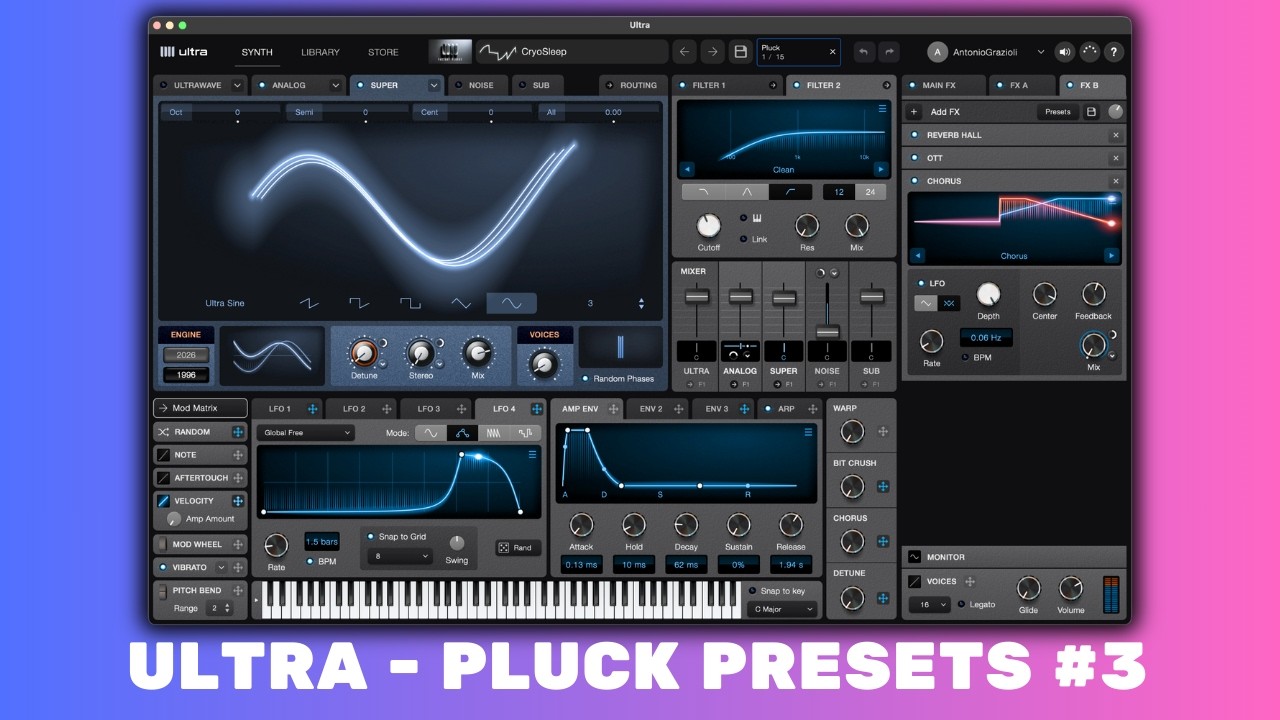Toggle the ARP power
Screen dimensions: 1280x720
click(x=767, y=409)
